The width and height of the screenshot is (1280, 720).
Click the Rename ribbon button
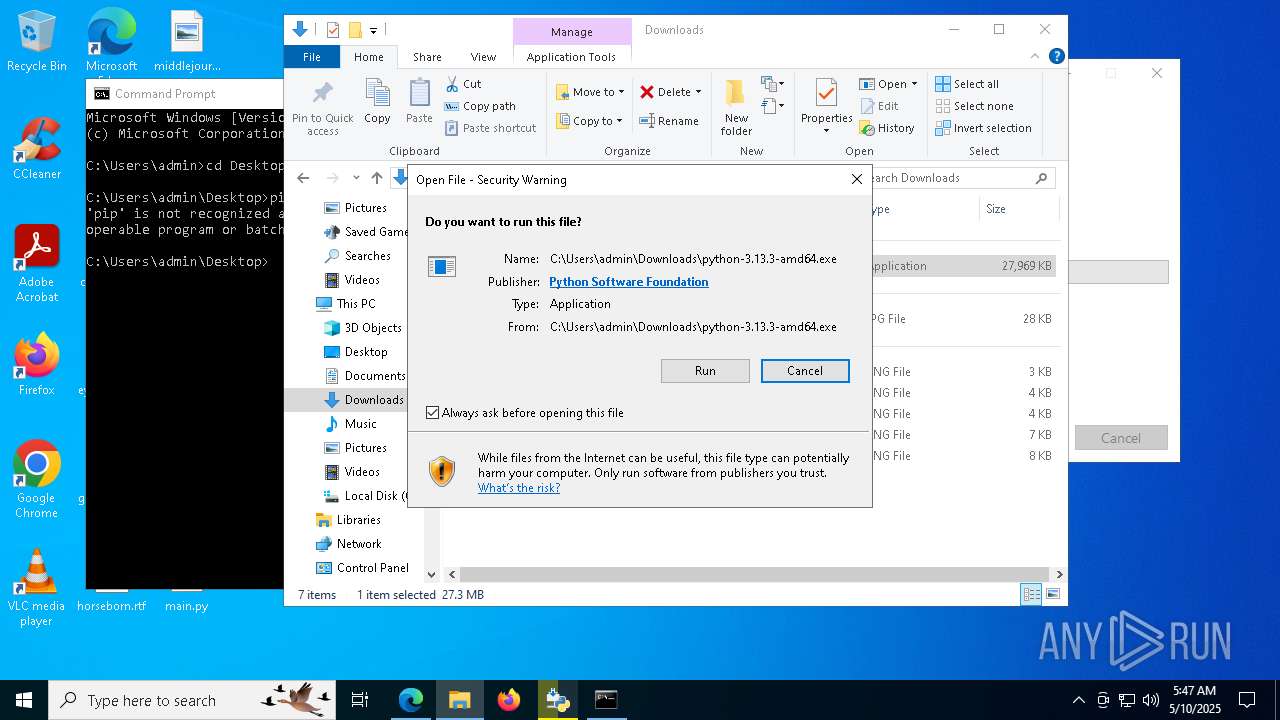click(669, 121)
